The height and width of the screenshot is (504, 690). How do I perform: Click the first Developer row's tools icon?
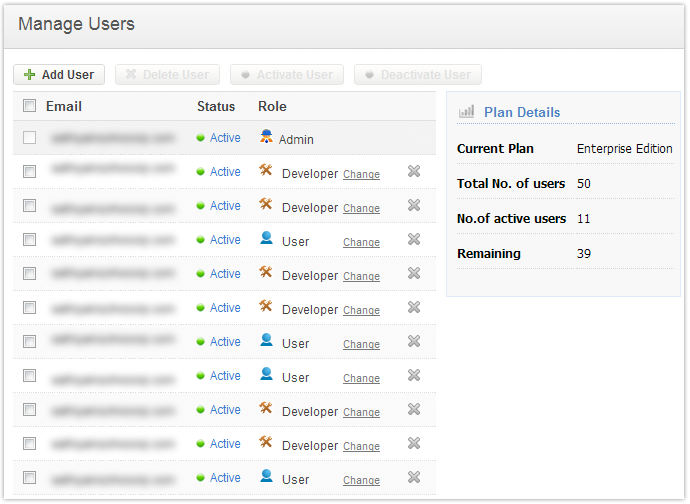coord(266,170)
